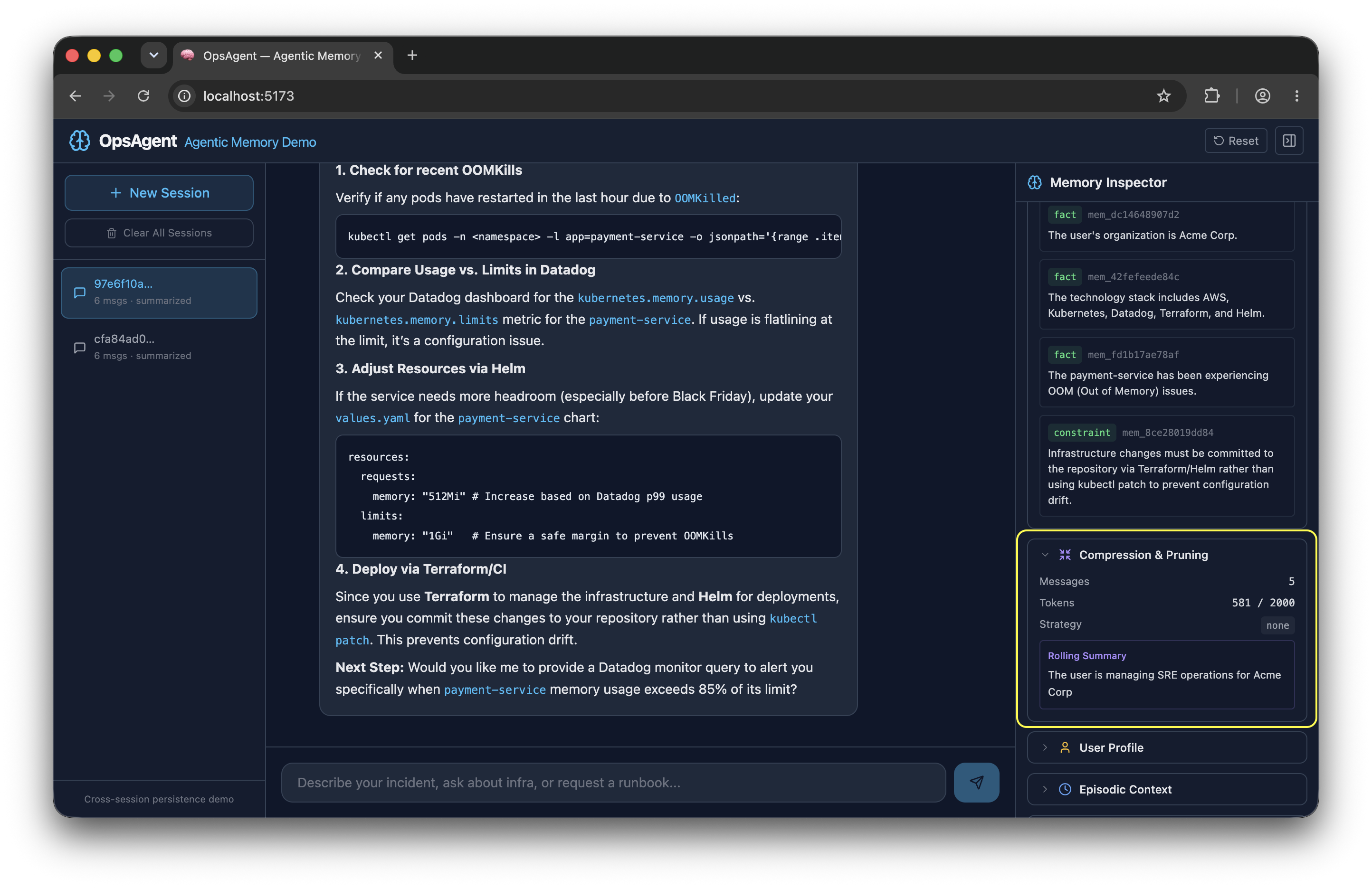The image size is (1372, 888).
Task: Click the Cross-session persistence demo footer text
Action: [159, 799]
